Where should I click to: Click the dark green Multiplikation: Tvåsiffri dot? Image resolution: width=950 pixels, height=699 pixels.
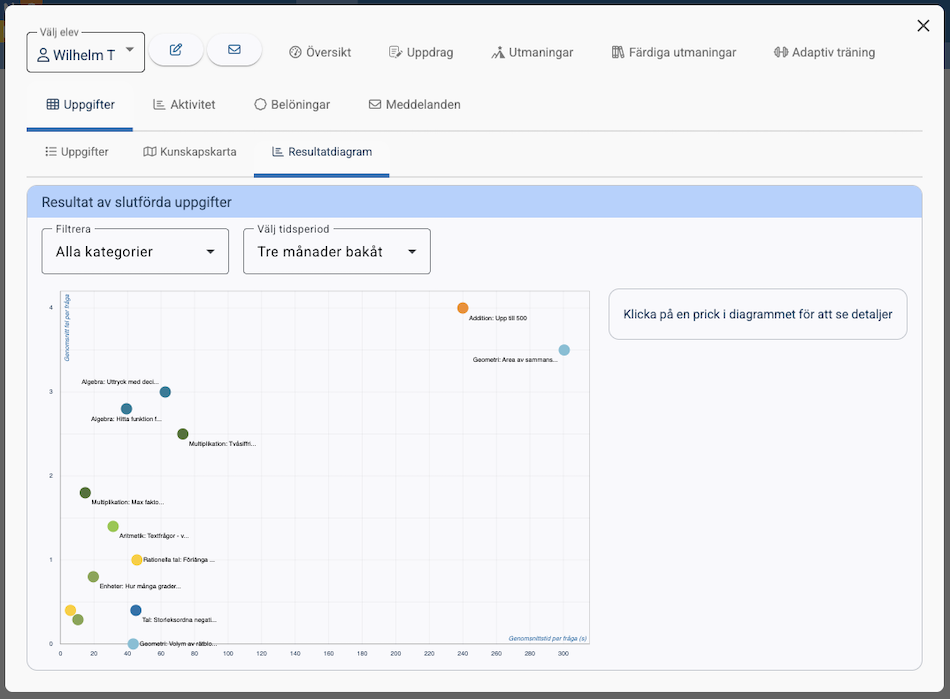(183, 434)
